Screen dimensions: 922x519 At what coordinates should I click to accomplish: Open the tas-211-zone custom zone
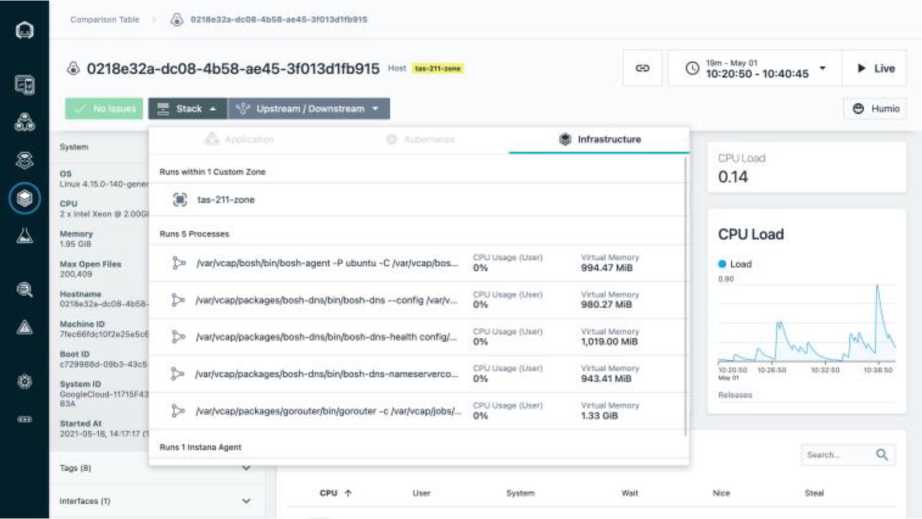click(x=225, y=200)
